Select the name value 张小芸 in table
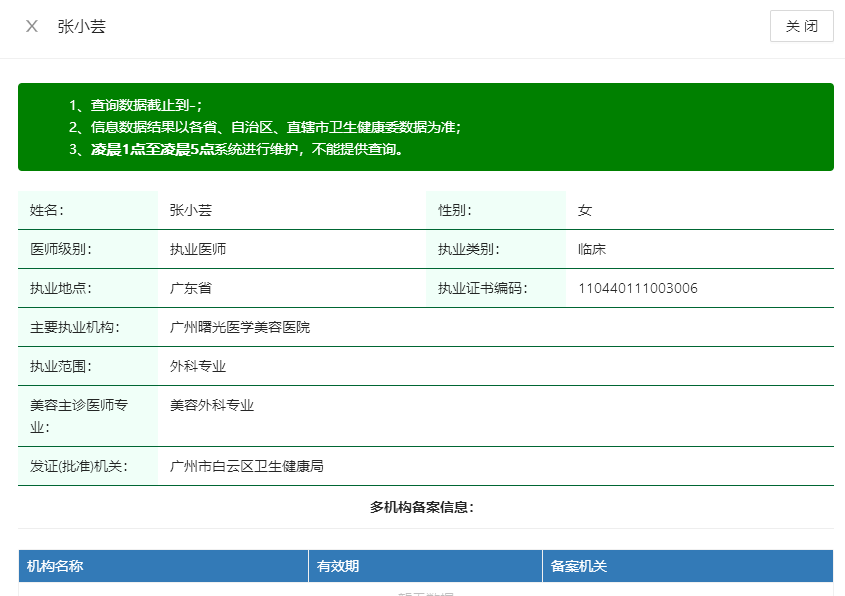Image resolution: width=845 pixels, height=596 pixels. point(191,210)
